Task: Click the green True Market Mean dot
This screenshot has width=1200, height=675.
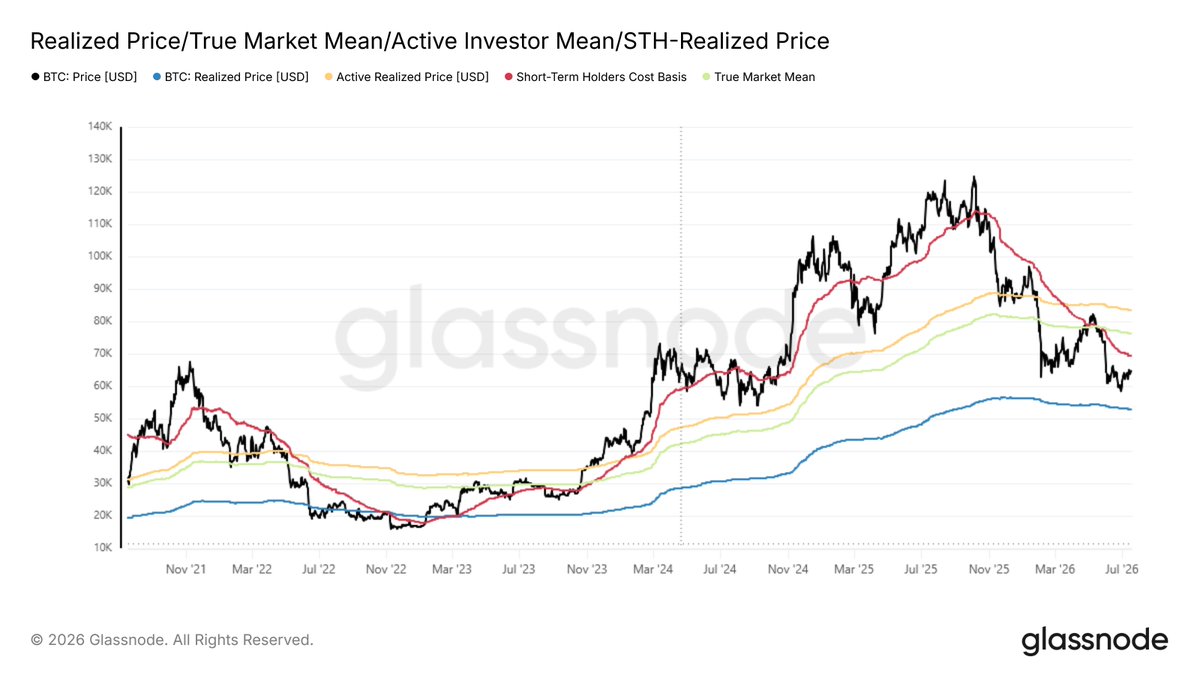Action: (x=706, y=76)
